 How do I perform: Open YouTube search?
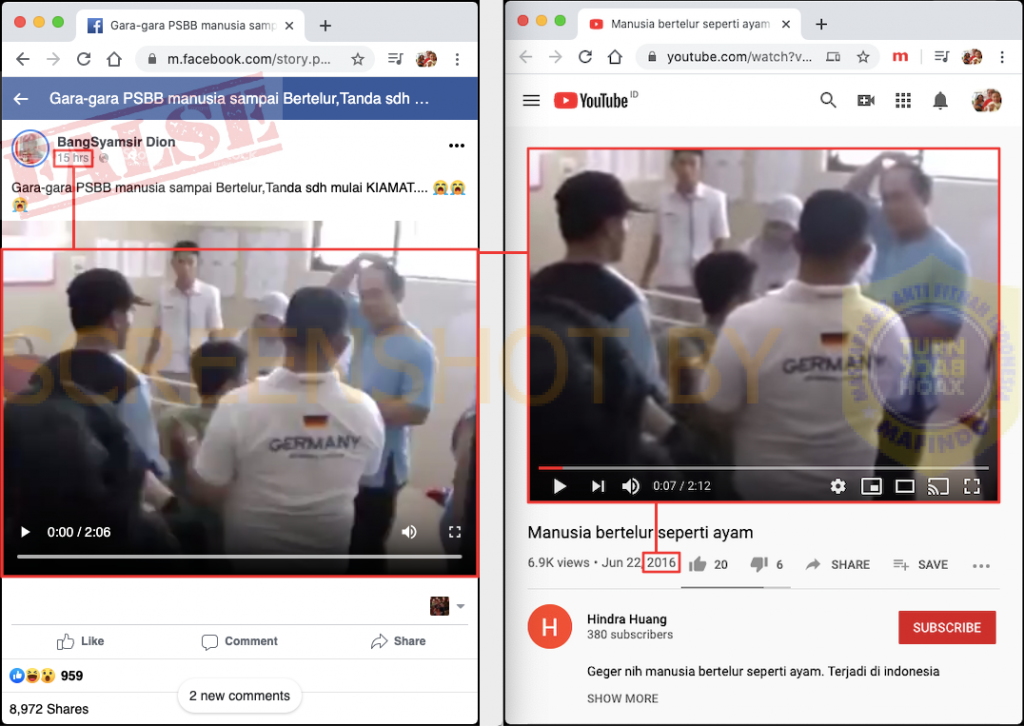(x=828, y=101)
